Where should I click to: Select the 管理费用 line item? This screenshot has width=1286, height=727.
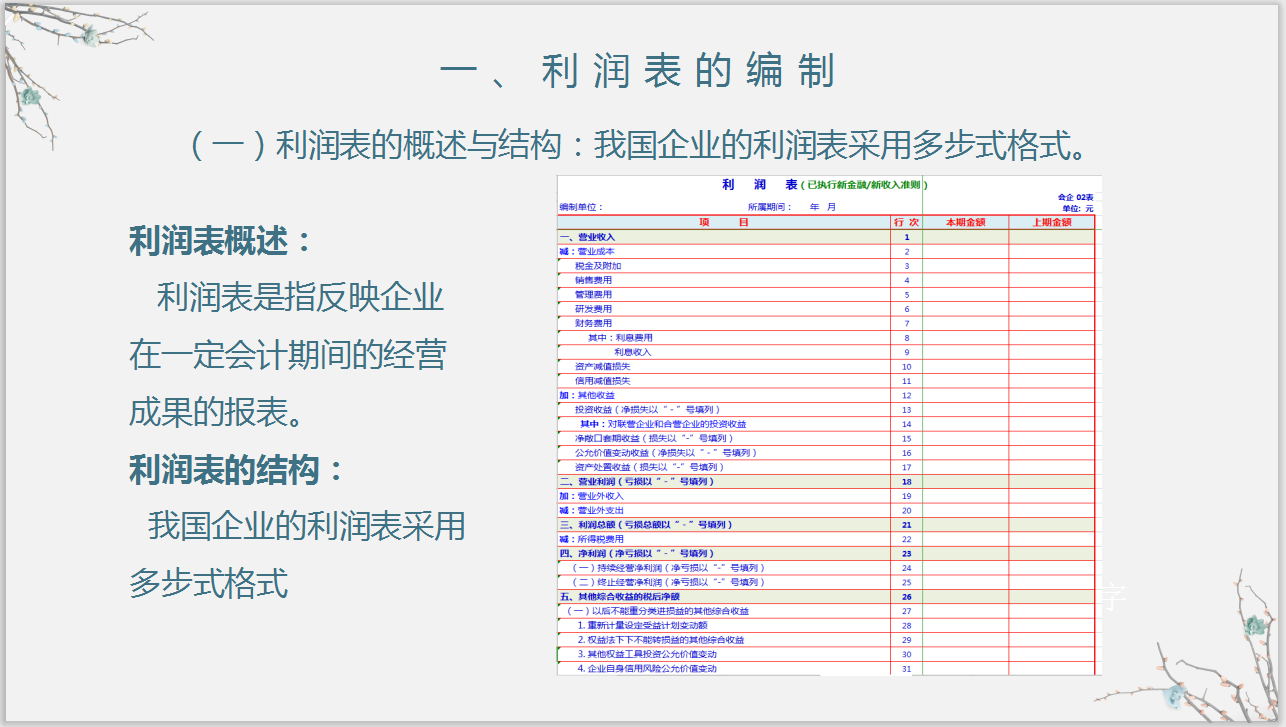click(x=620, y=295)
